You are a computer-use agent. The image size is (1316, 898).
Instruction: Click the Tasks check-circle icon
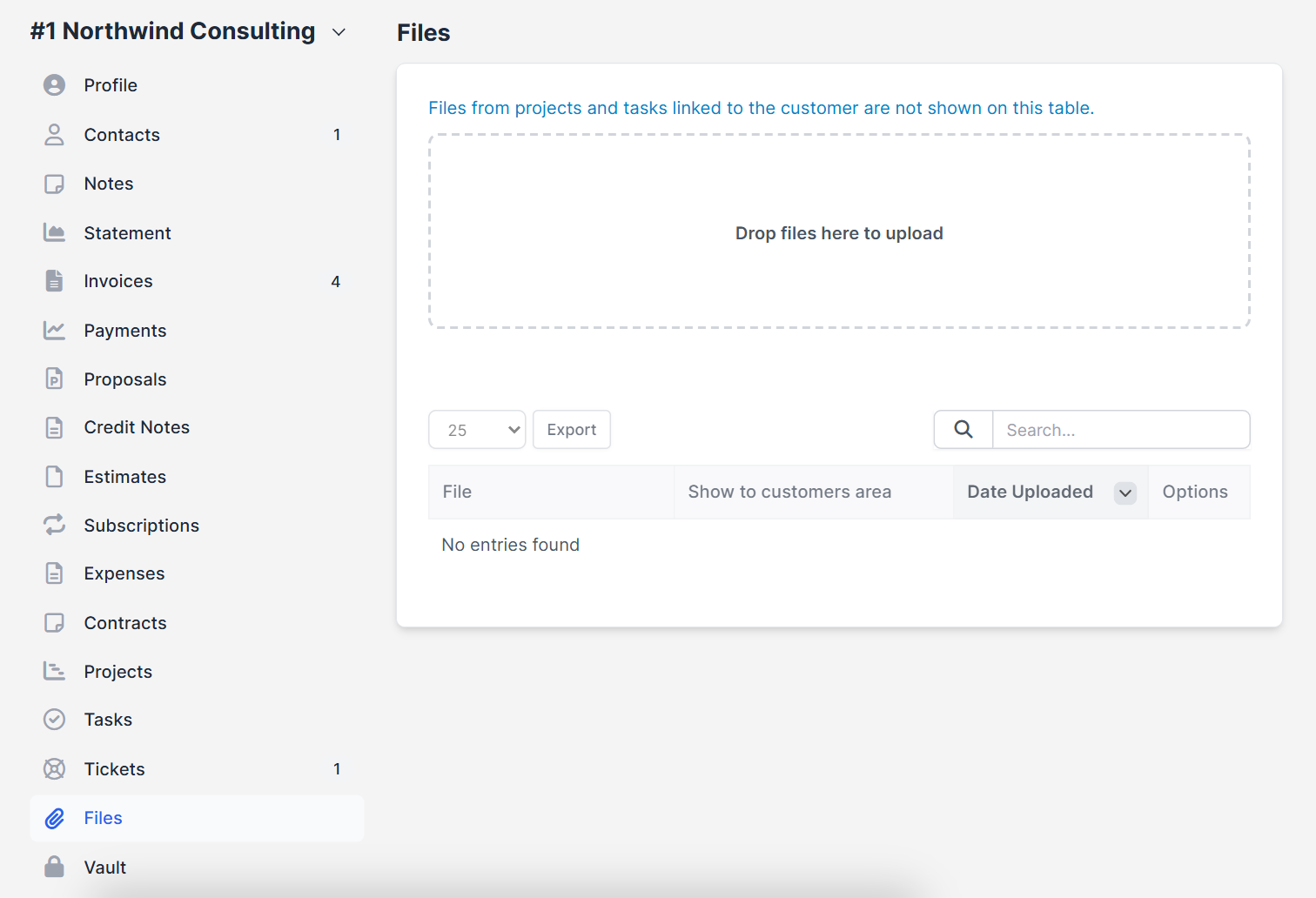pos(54,720)
